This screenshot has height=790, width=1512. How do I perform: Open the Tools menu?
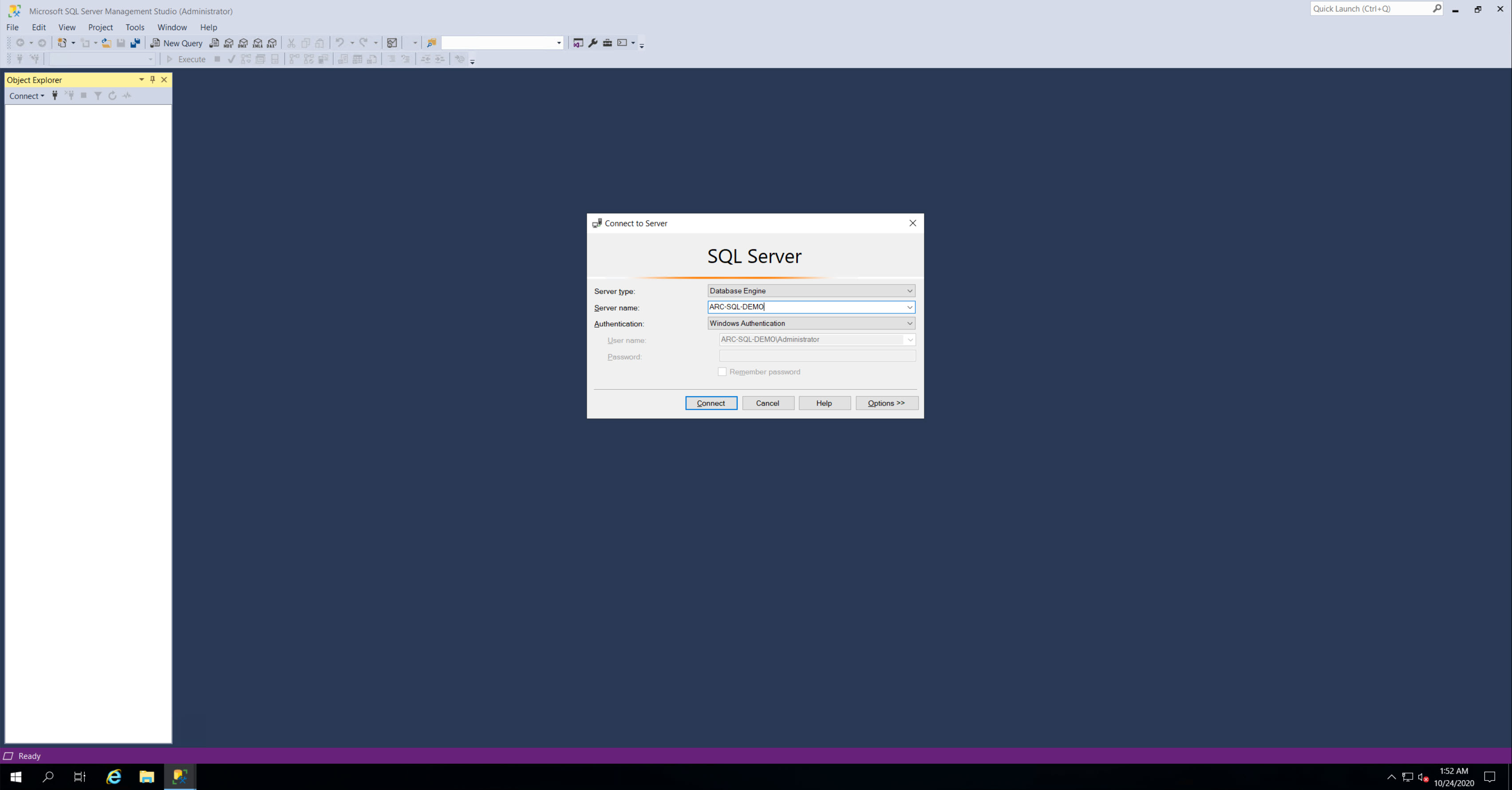pos(134,27)
